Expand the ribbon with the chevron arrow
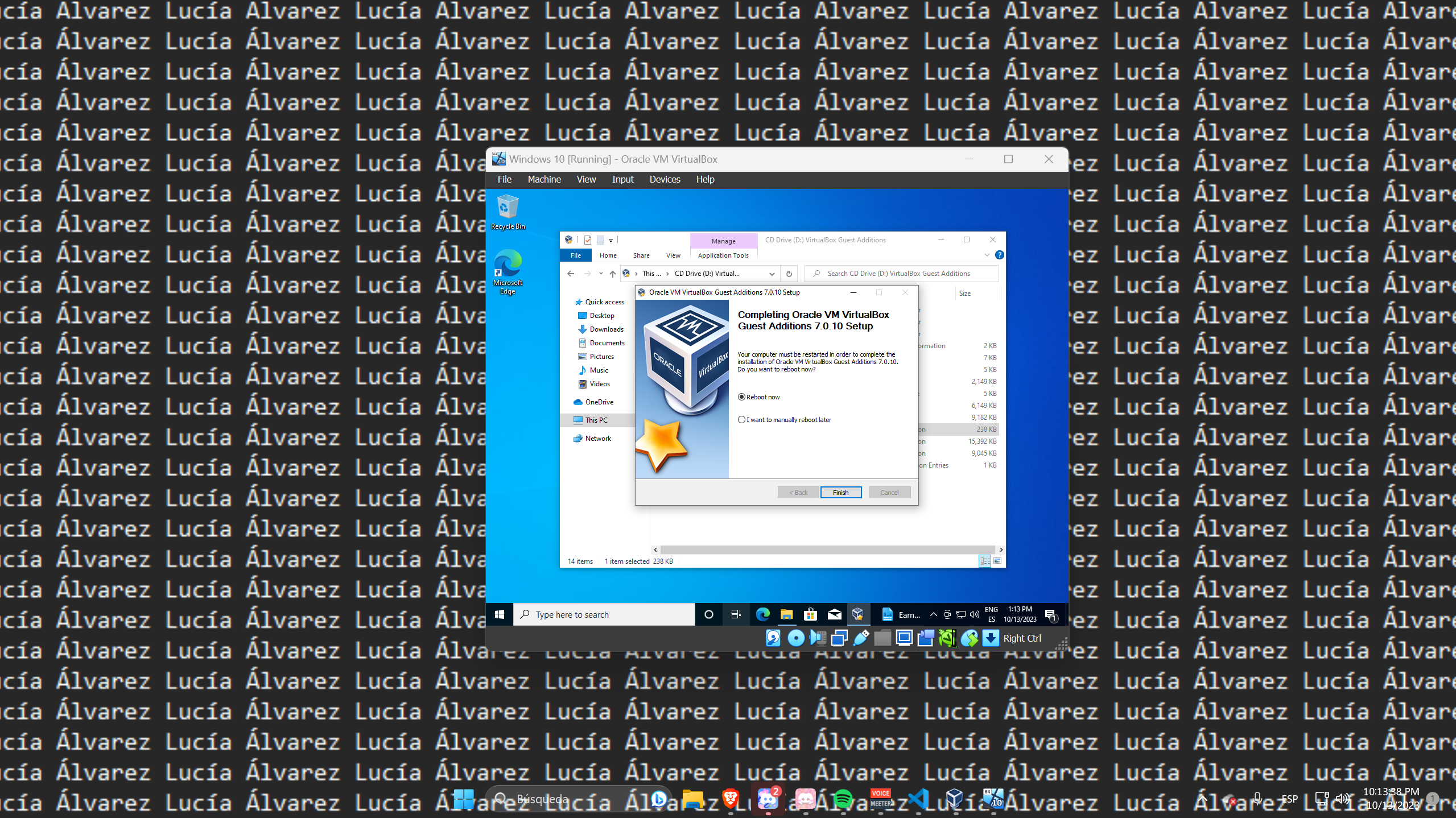This screenshot has width=1456, height=818. (x=987, y=255)
